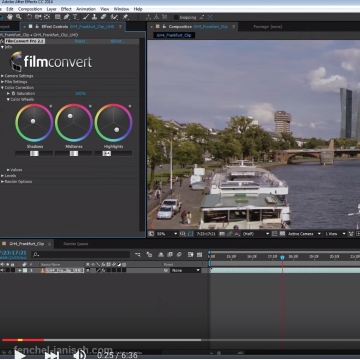Open the Effect menu
360x360 pixels.
[x=66, y=9]
